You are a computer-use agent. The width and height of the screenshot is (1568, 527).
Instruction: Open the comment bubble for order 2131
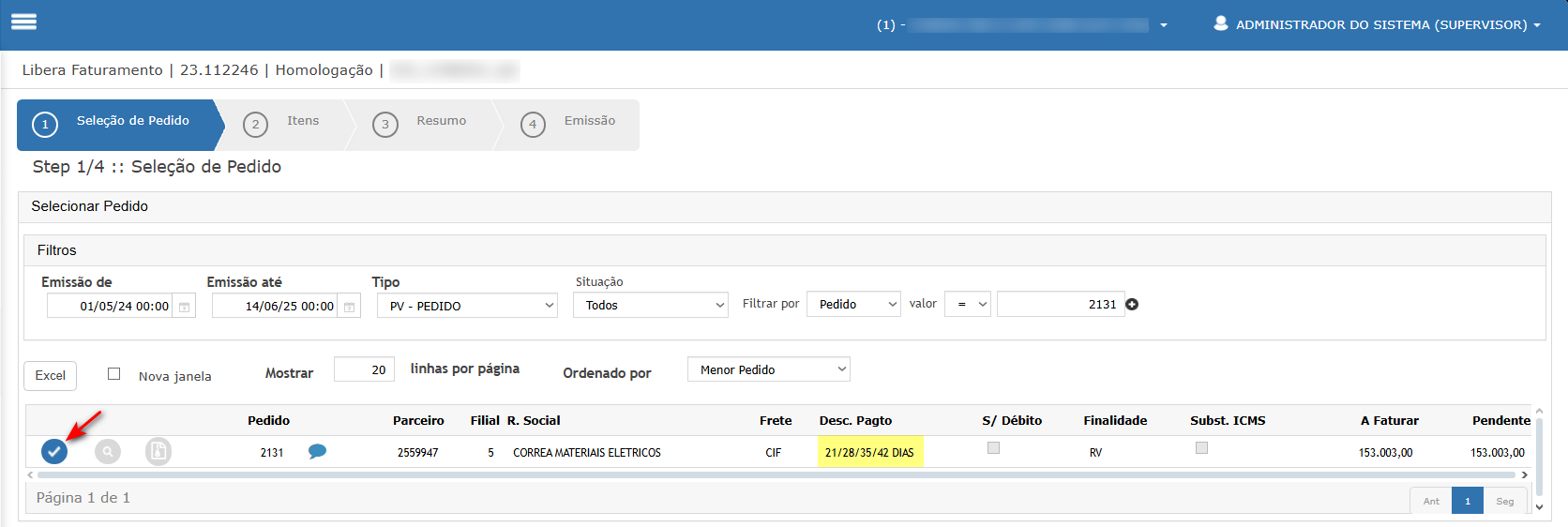(x=317, y=451)
